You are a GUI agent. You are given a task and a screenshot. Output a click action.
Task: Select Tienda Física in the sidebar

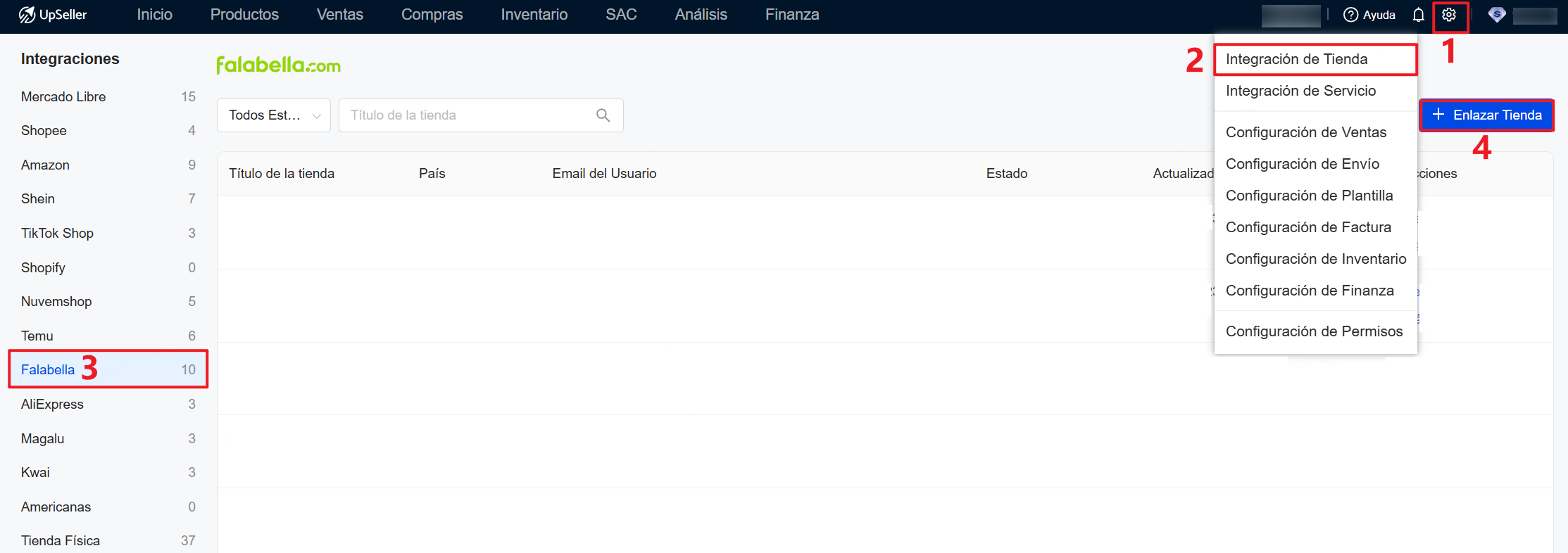(61, 540)
